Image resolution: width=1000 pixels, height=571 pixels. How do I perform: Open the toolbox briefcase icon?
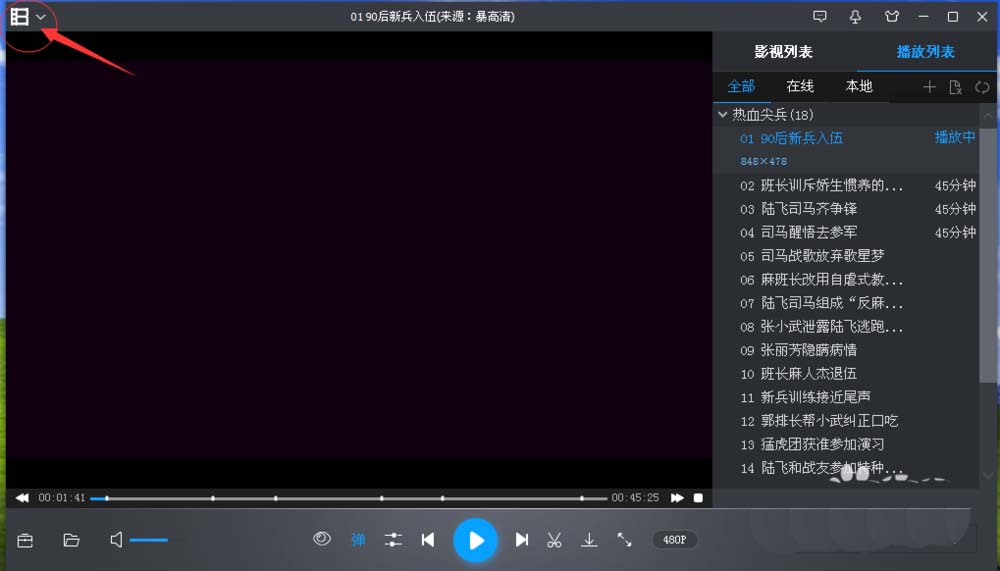point(25,540)
